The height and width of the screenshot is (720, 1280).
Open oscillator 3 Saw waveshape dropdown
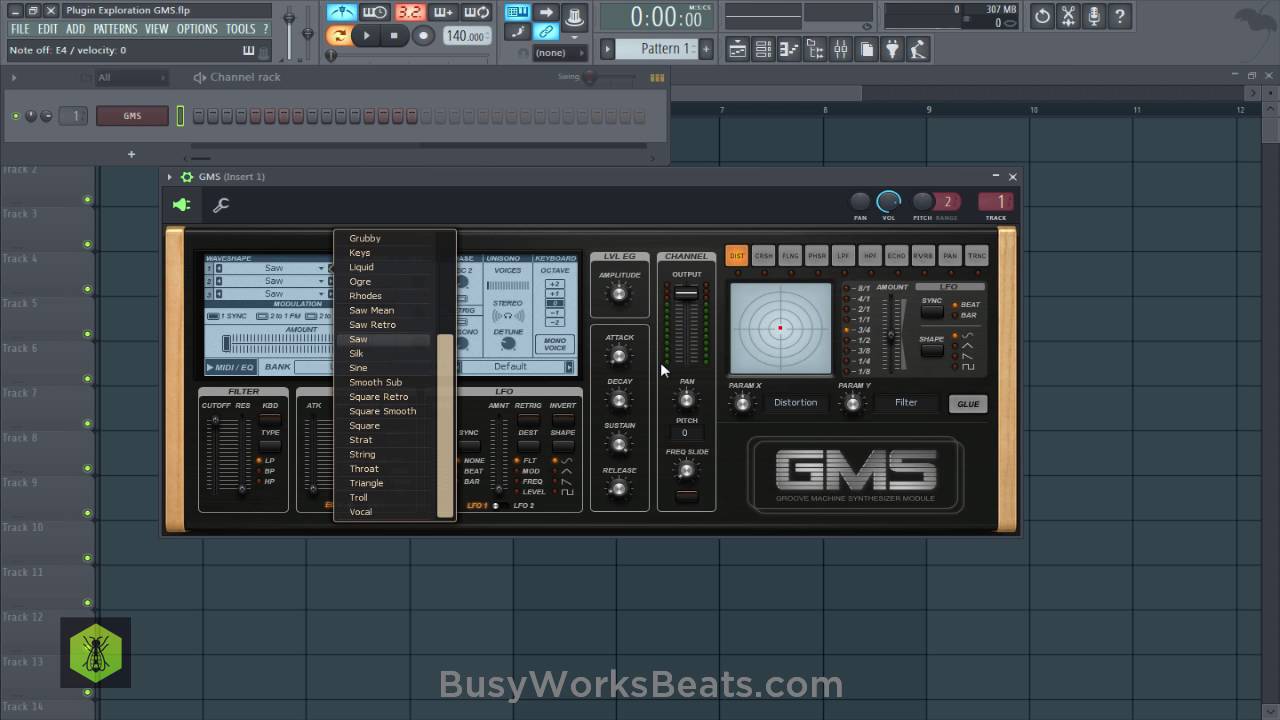click(x=273, y=294)
